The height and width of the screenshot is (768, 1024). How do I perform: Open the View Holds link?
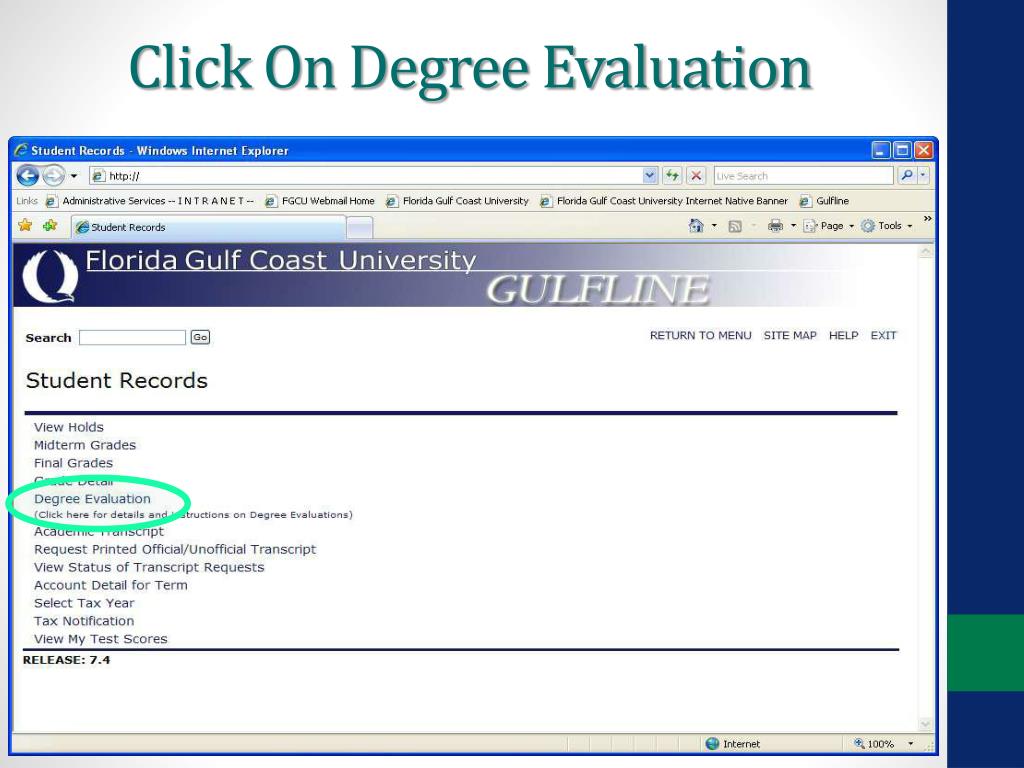pos(69,427)
